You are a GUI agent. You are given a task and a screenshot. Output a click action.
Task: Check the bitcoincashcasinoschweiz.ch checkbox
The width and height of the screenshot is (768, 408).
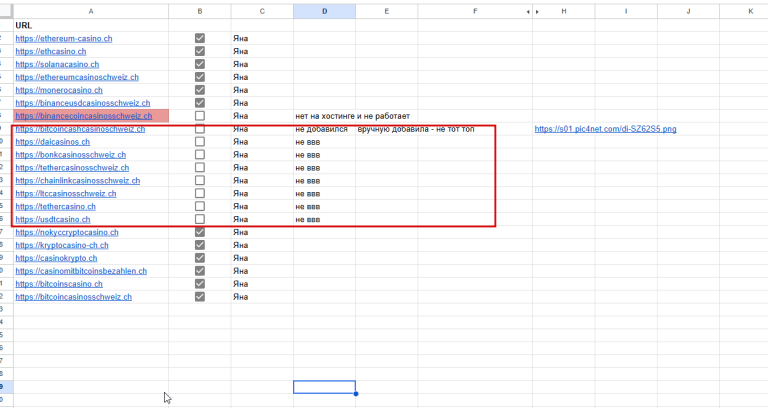click(x=200, y=129)
